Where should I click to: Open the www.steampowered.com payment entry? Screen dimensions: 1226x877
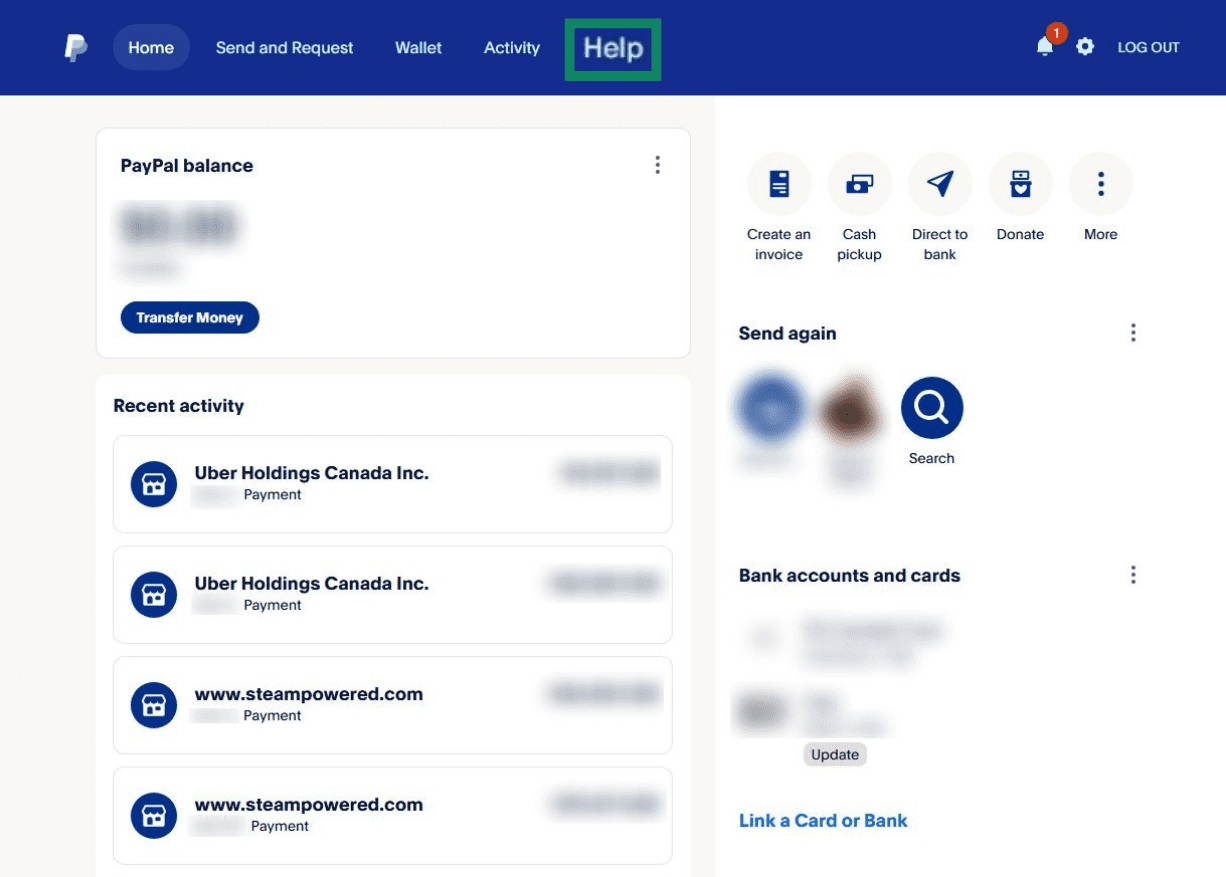pyautogui.click(x=393, y=704)
